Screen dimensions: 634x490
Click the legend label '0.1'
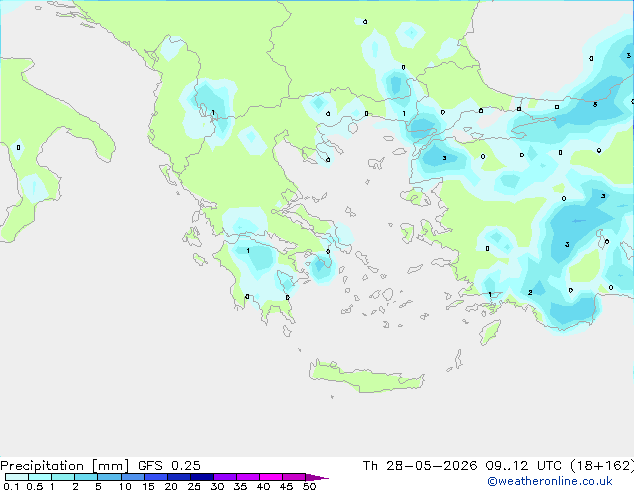coord(11,486)
